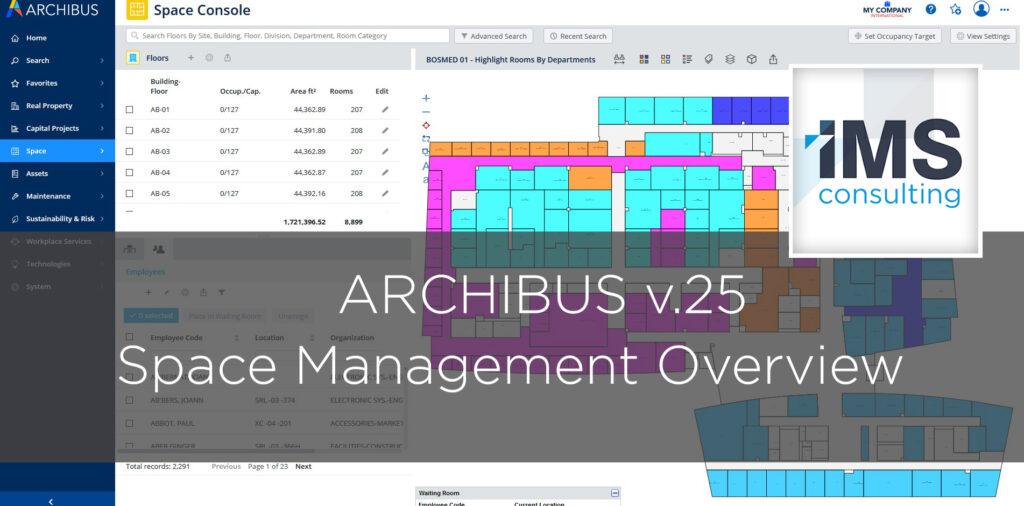Edit floor AB-01 with pencil icon
The width and height of the screenshot is (1024, 506).
click(x=385, y=110)
